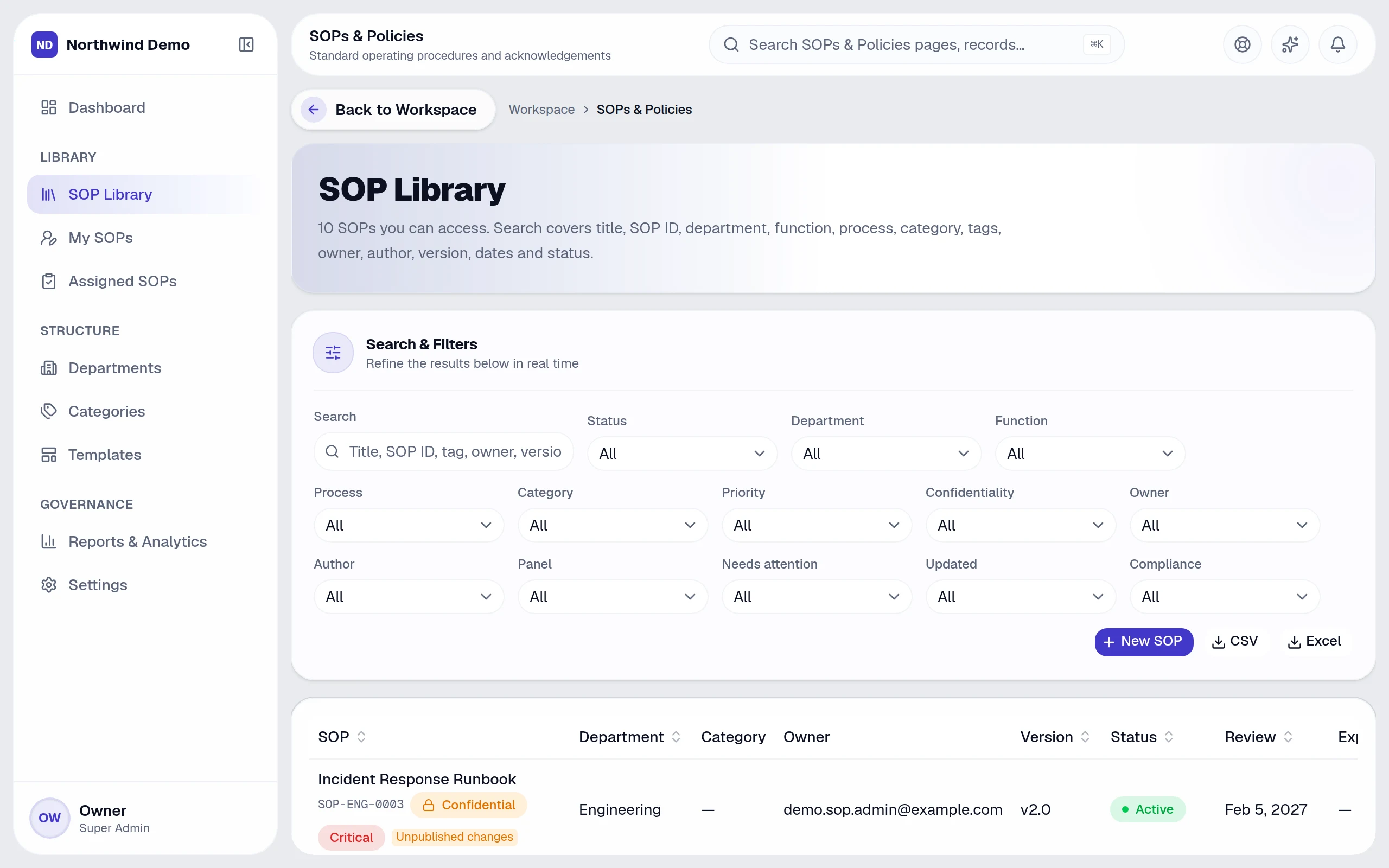Screen dimensions: 1389x868
Task: Open My SOPs page
Action: (x=145, y=238)
